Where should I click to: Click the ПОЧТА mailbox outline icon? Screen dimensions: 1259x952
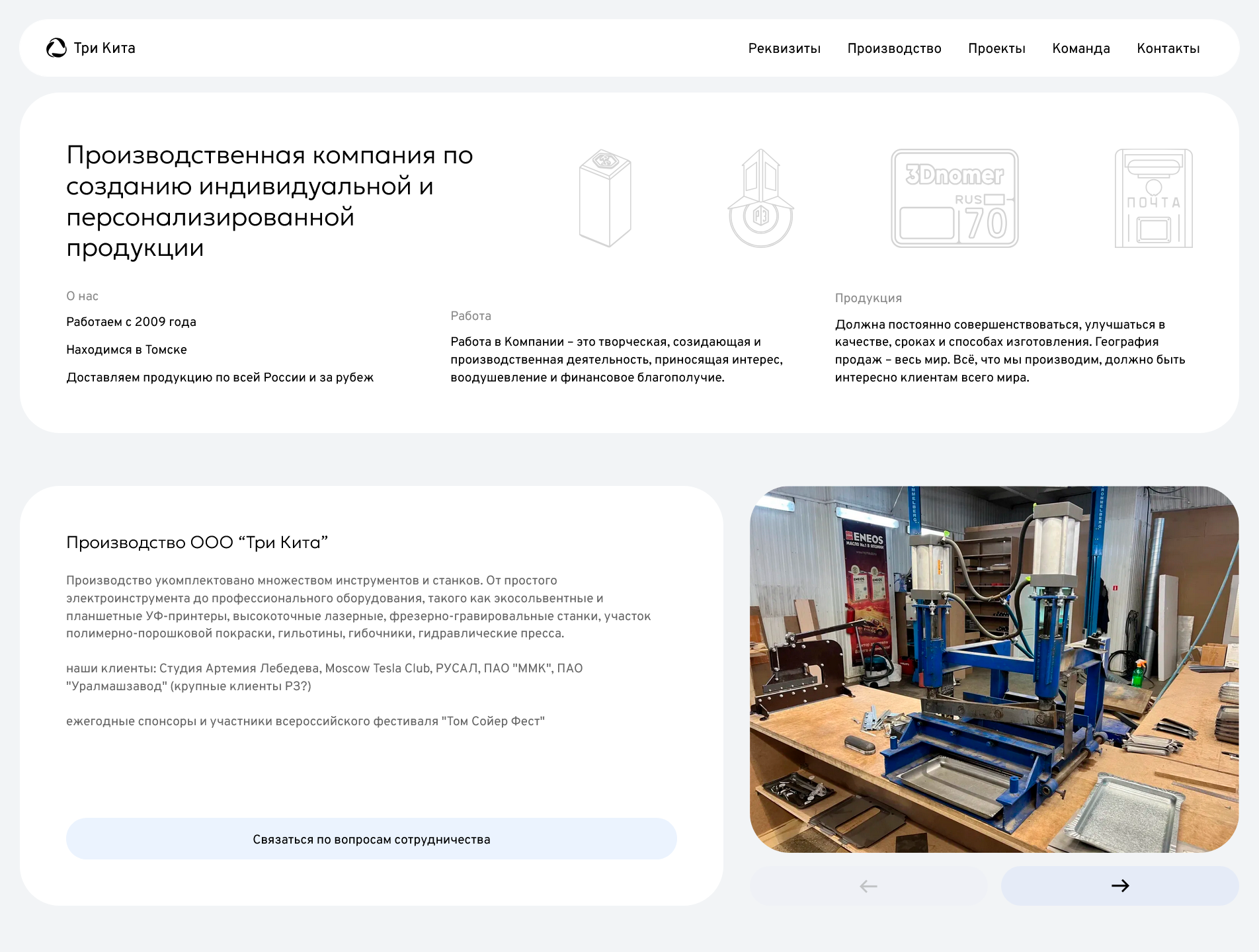pyautogui.click(x=1154, y=198)
